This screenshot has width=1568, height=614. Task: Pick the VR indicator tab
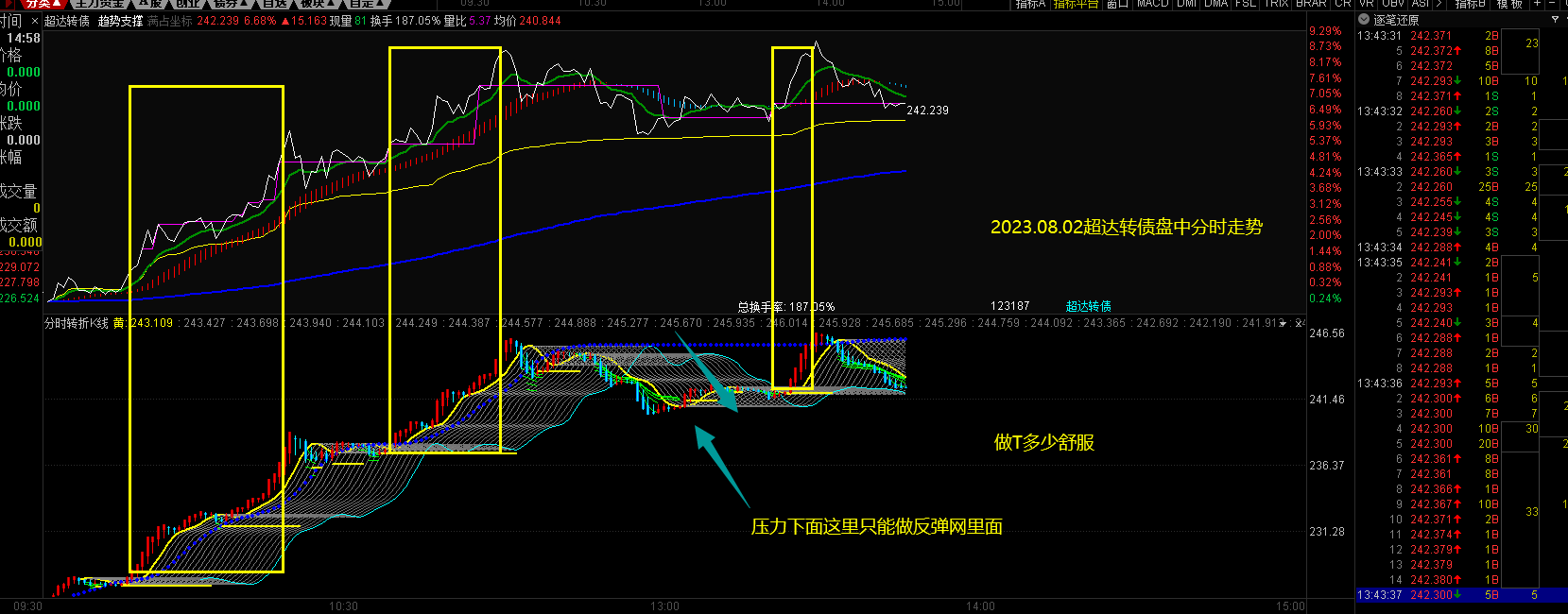click(1367, 4)
